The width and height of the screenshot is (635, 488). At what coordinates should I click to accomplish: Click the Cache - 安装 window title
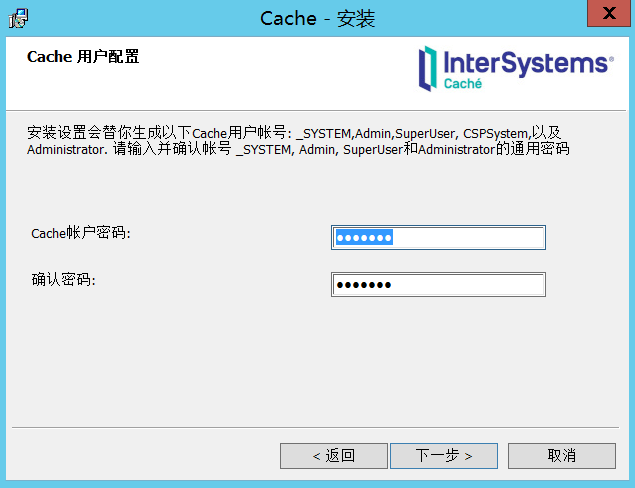318,19
